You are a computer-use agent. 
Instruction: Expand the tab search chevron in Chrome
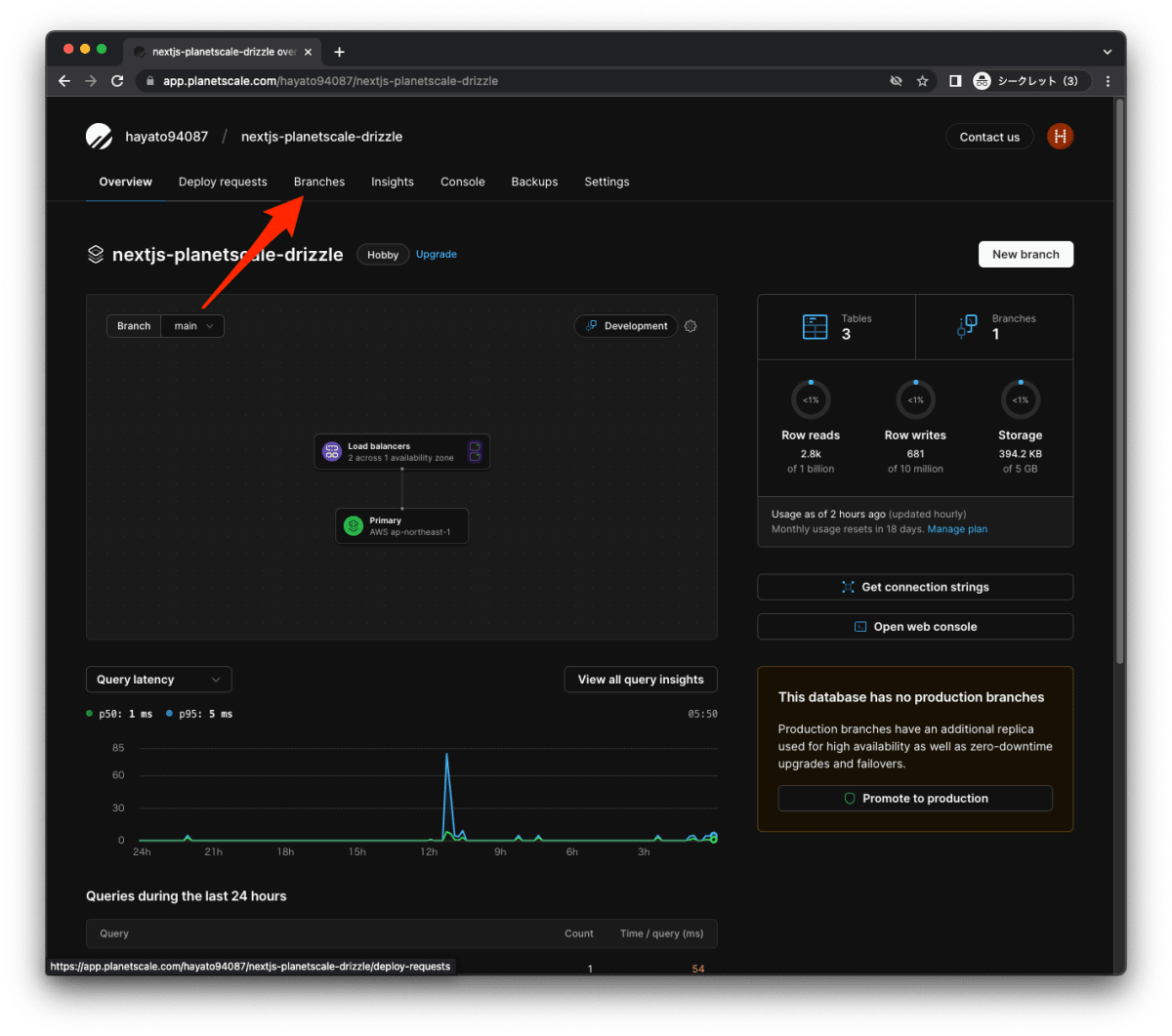tap(1107, 52)
